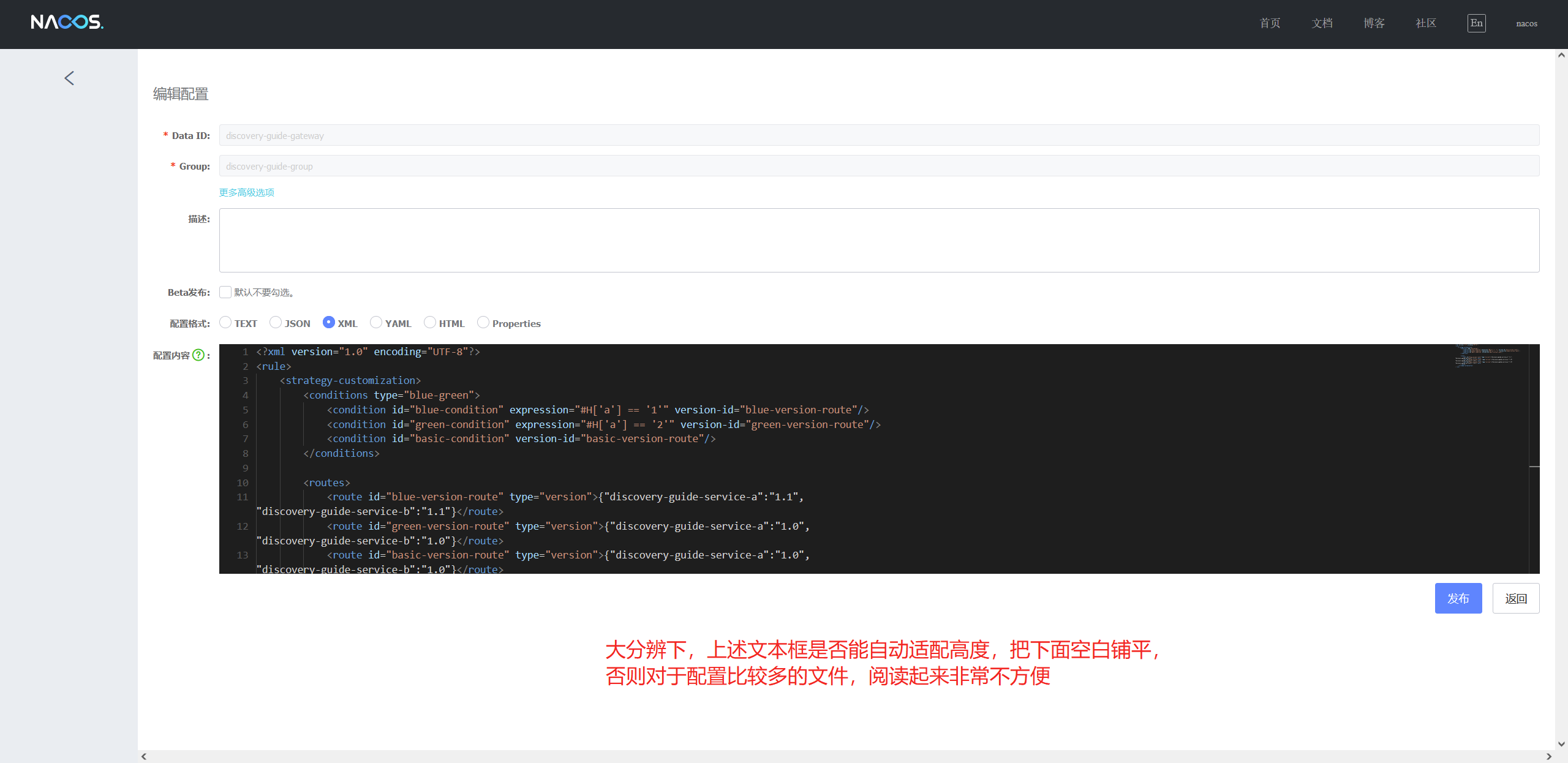This screenshot has height=763, width=1568.
Task: Open 社区 in the top navigation
Action: (1426, 23)
